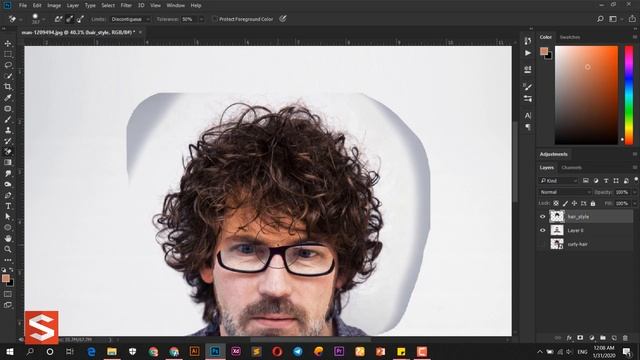The image size is (640, 360).
Task: Enable Protect Foreground Color checkbox
Action: click(x=215, y=19)
